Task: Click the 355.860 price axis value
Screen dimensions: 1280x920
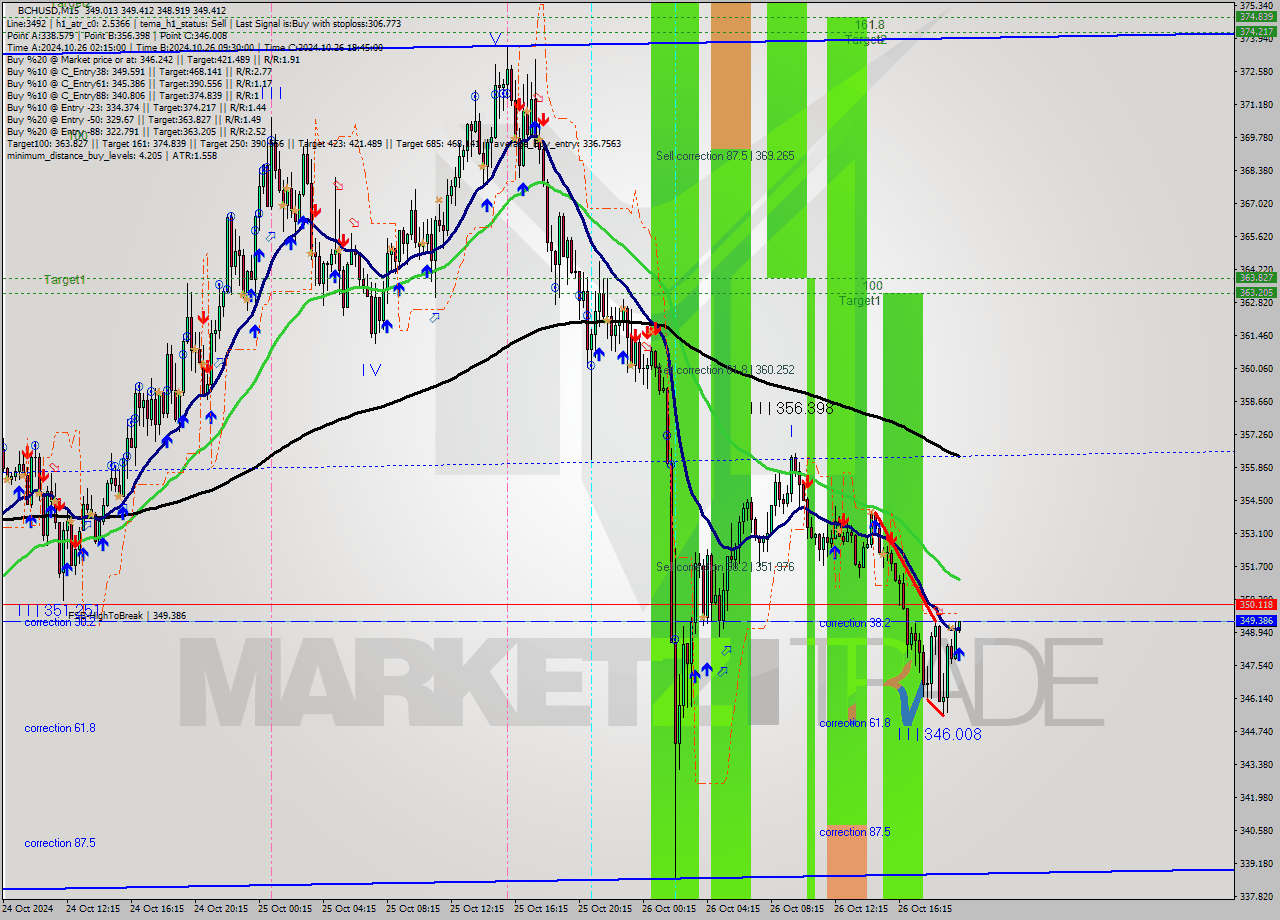Action: [x=1256, y=467]
